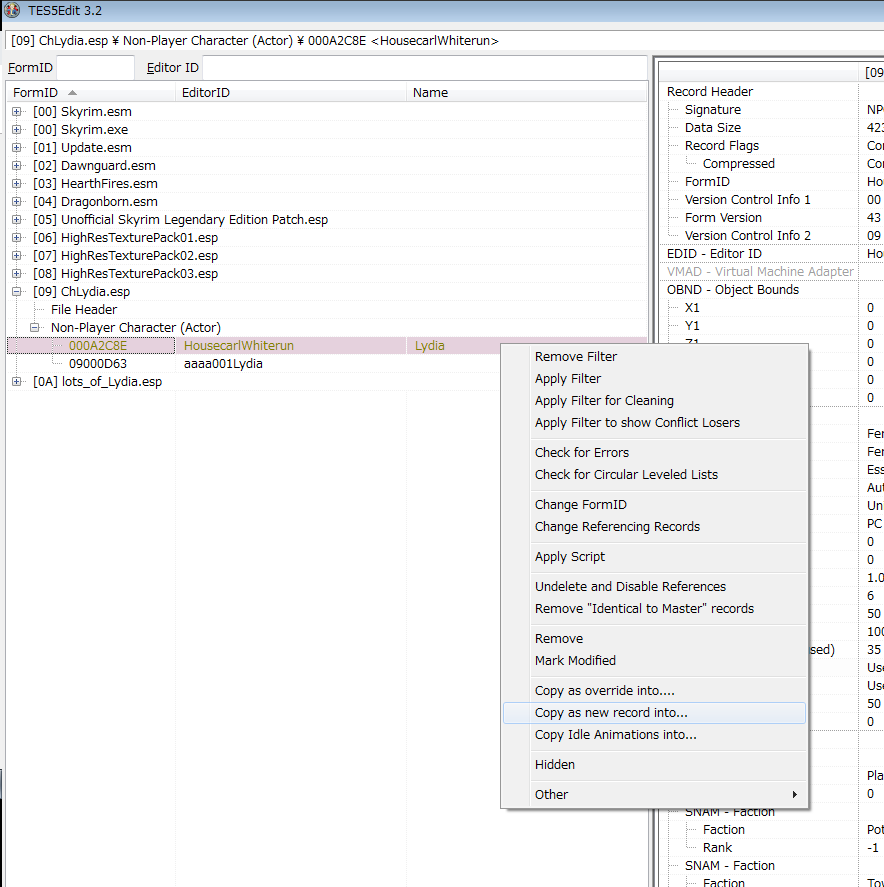This screenshot has height=887, width=884.
Task: Expand the [03] HearthFires.esm node
Action: point(16,184)
